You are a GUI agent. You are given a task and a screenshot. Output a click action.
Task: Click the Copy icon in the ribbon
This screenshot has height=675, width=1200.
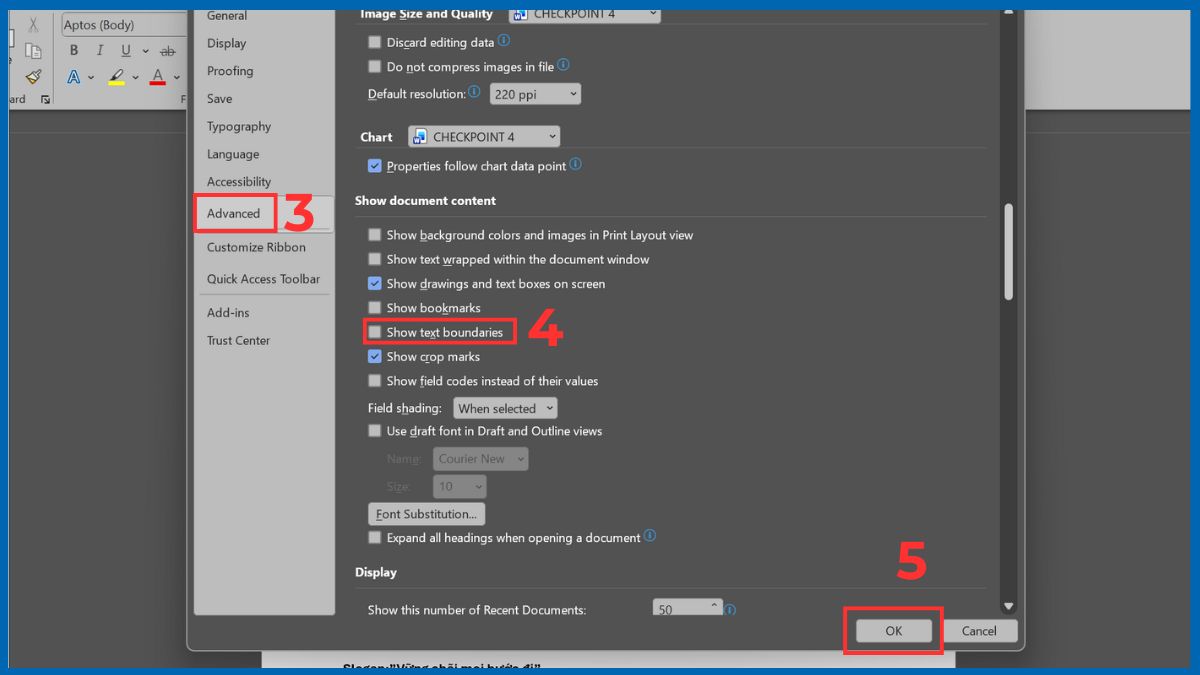(33, 51)
